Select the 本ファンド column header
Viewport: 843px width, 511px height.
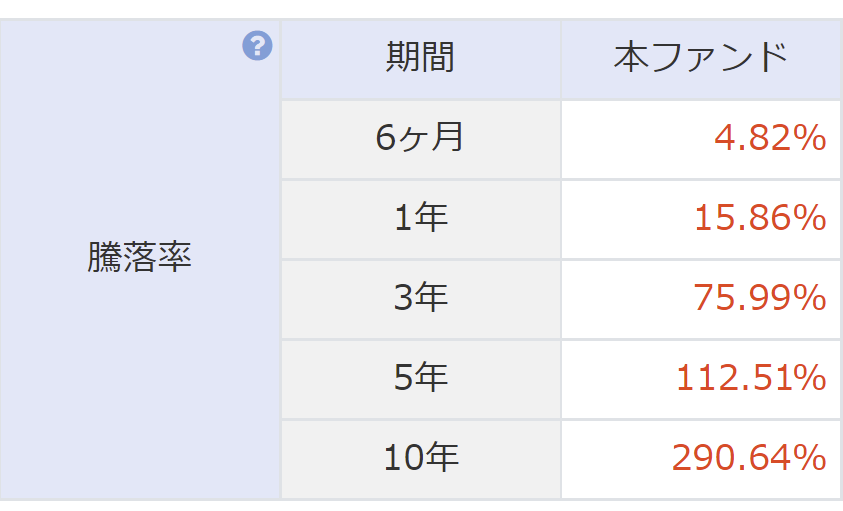click(x=700, y=58)
